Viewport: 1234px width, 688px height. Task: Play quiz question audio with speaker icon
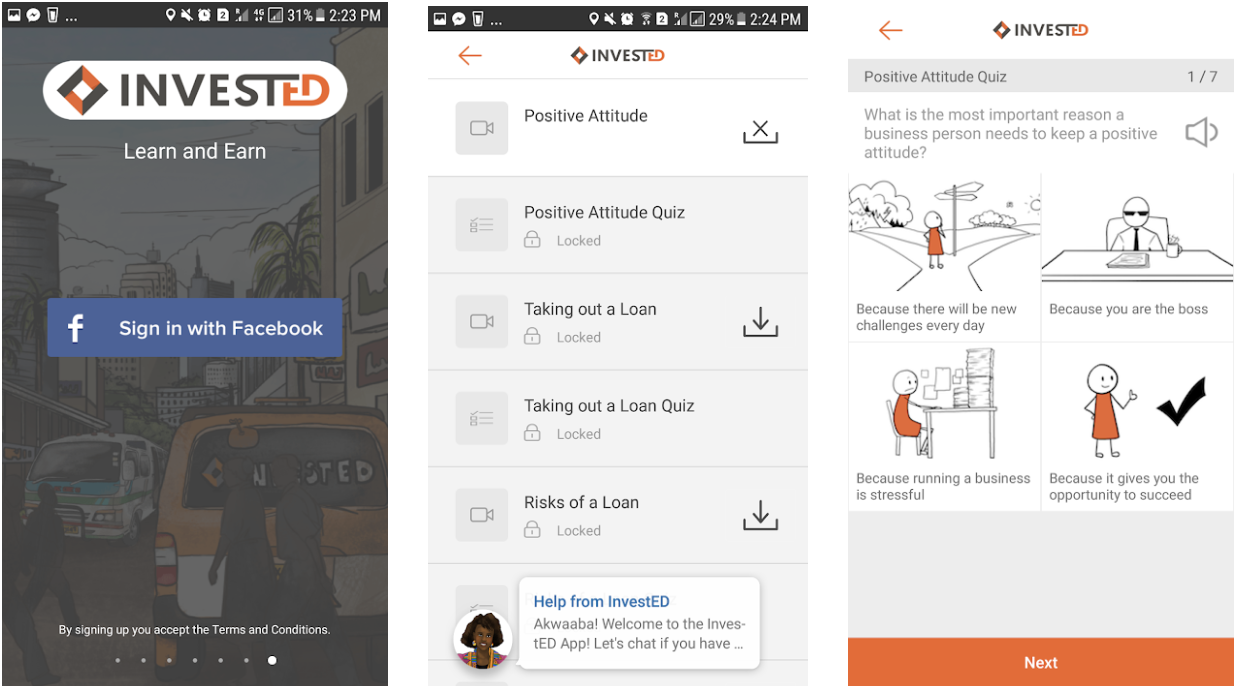pyautogui.click(x=1201, y=132)
